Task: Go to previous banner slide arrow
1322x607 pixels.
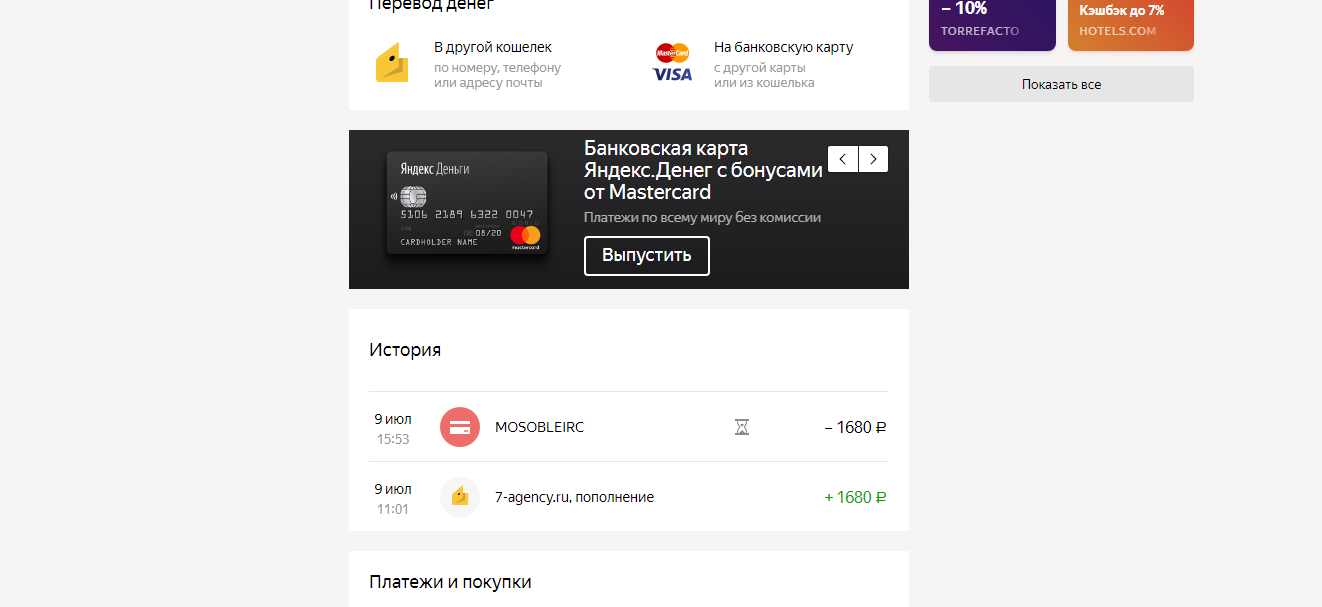Action: click(843, 159)
